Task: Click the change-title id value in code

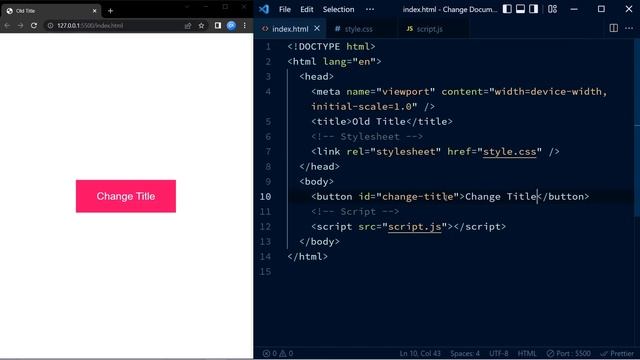Action: click(418, 197)
